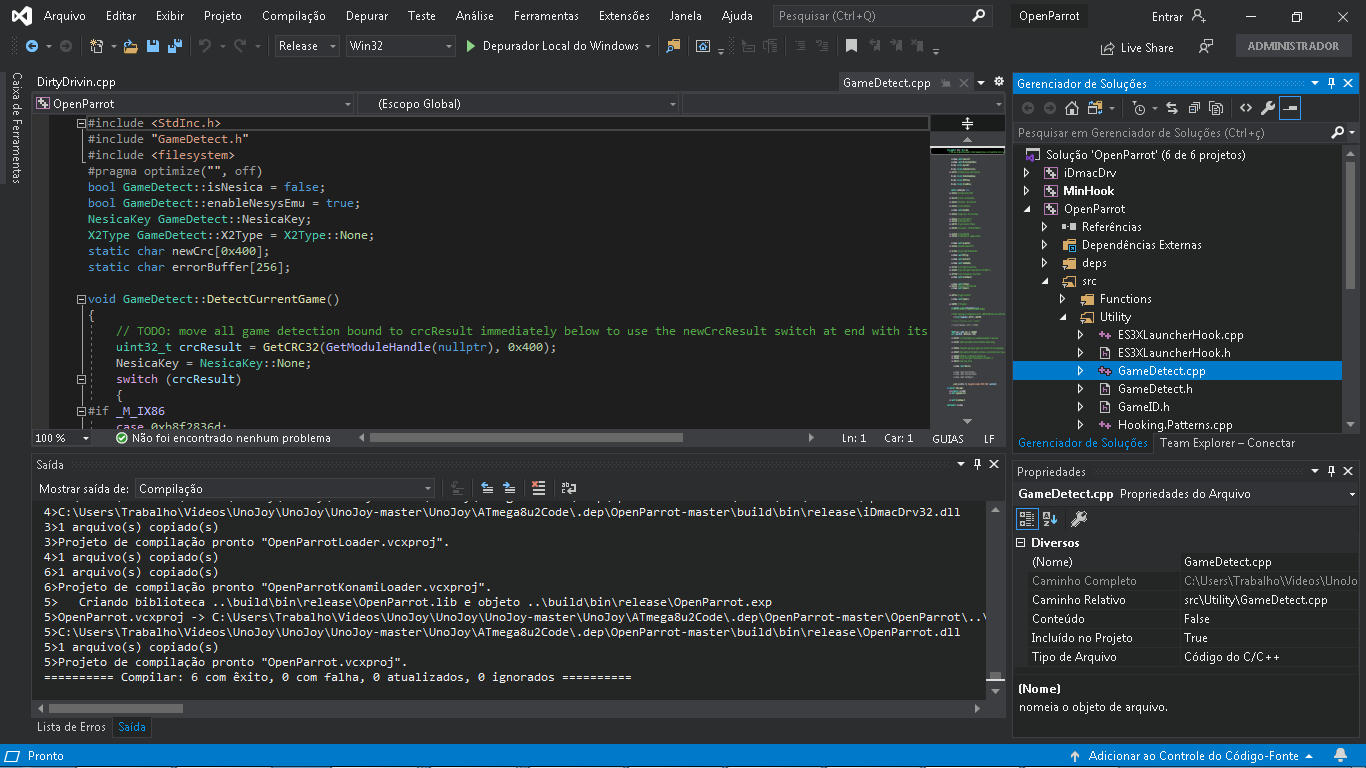Click the notifications bell in the status bar
This screenshot has height=768, width=1366.
(1341, 755)
